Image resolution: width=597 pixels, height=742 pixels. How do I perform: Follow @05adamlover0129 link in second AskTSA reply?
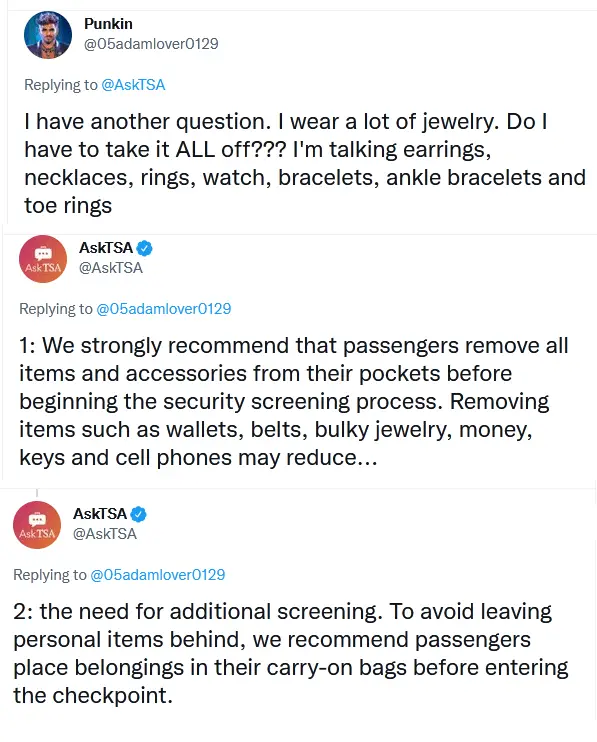coord(158,574)
